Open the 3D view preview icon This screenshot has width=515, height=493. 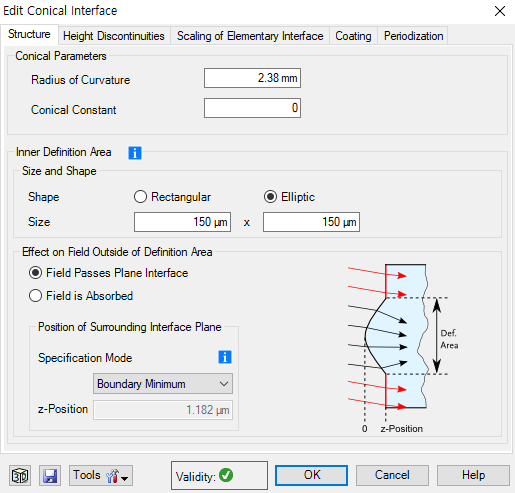20,475
